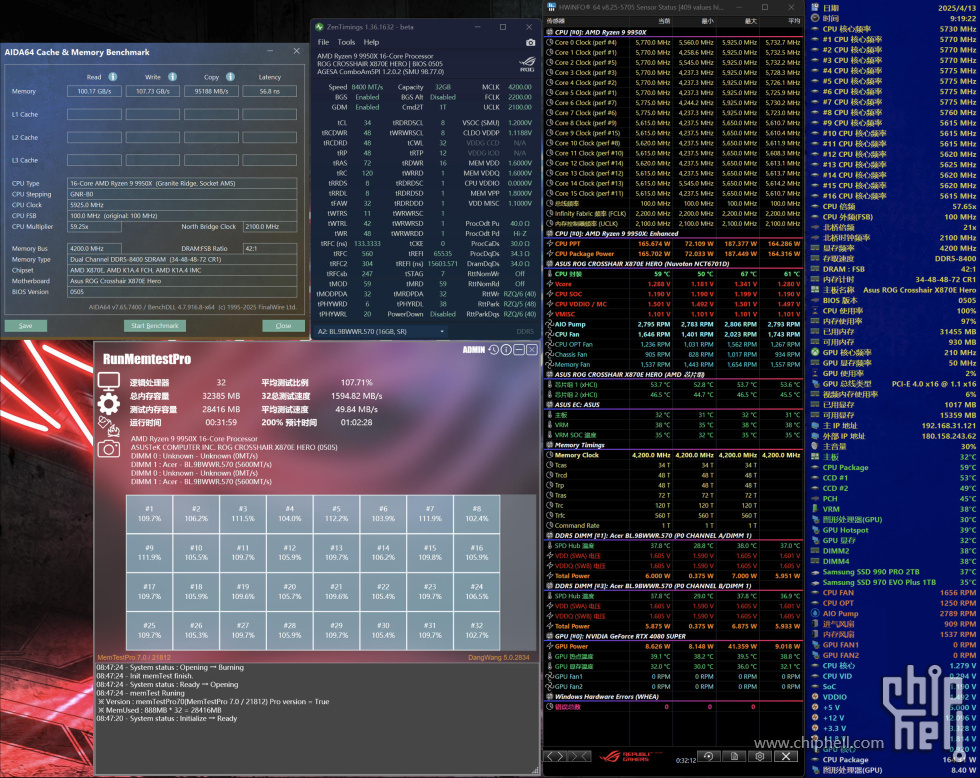Click the ROG logo in ZenTimings
Screen dimensions: 980x778
(528, 64)
